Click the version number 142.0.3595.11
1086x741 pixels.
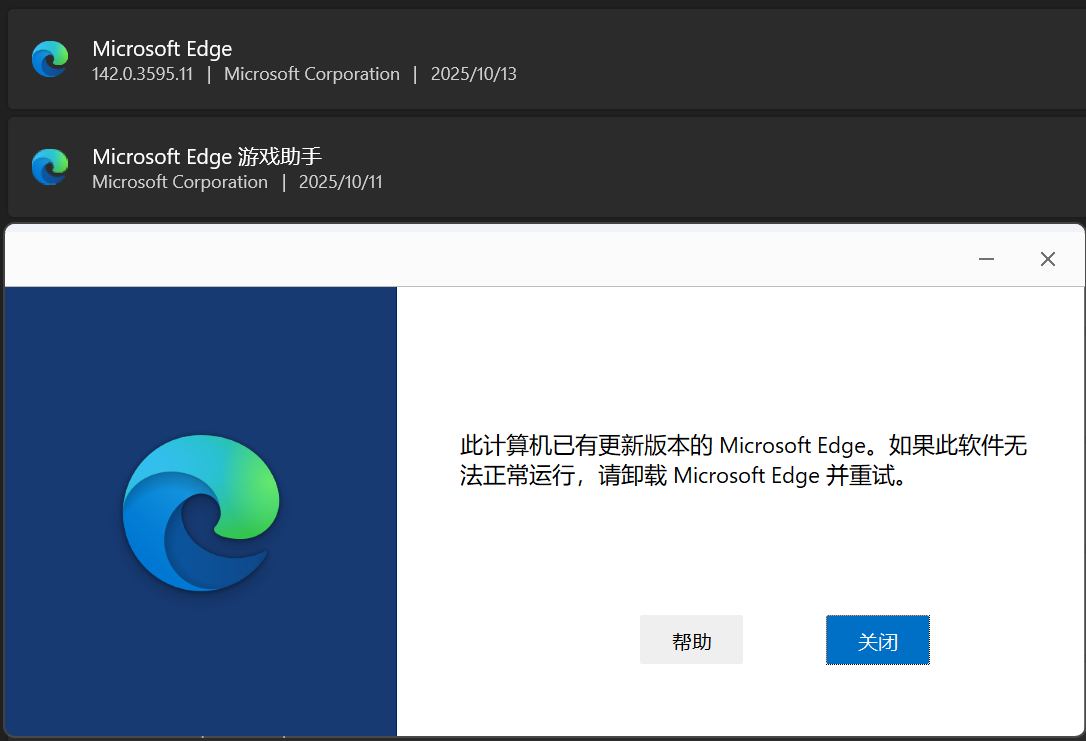[x=142, y=74]
